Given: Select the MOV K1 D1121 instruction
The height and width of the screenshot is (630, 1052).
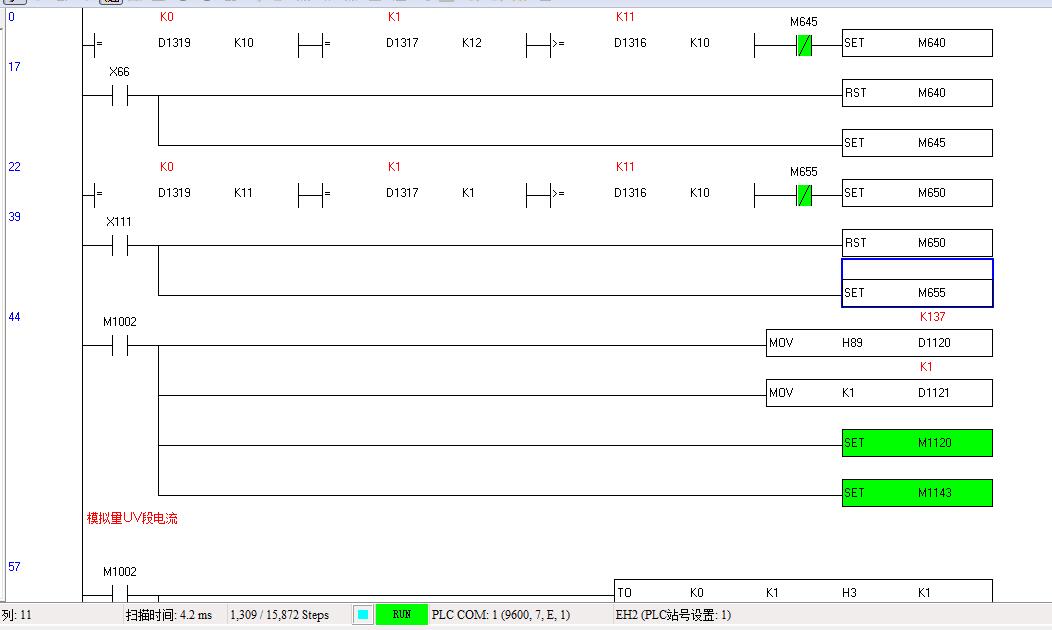Looking at the screenshot, I should [x=879, y=394].
